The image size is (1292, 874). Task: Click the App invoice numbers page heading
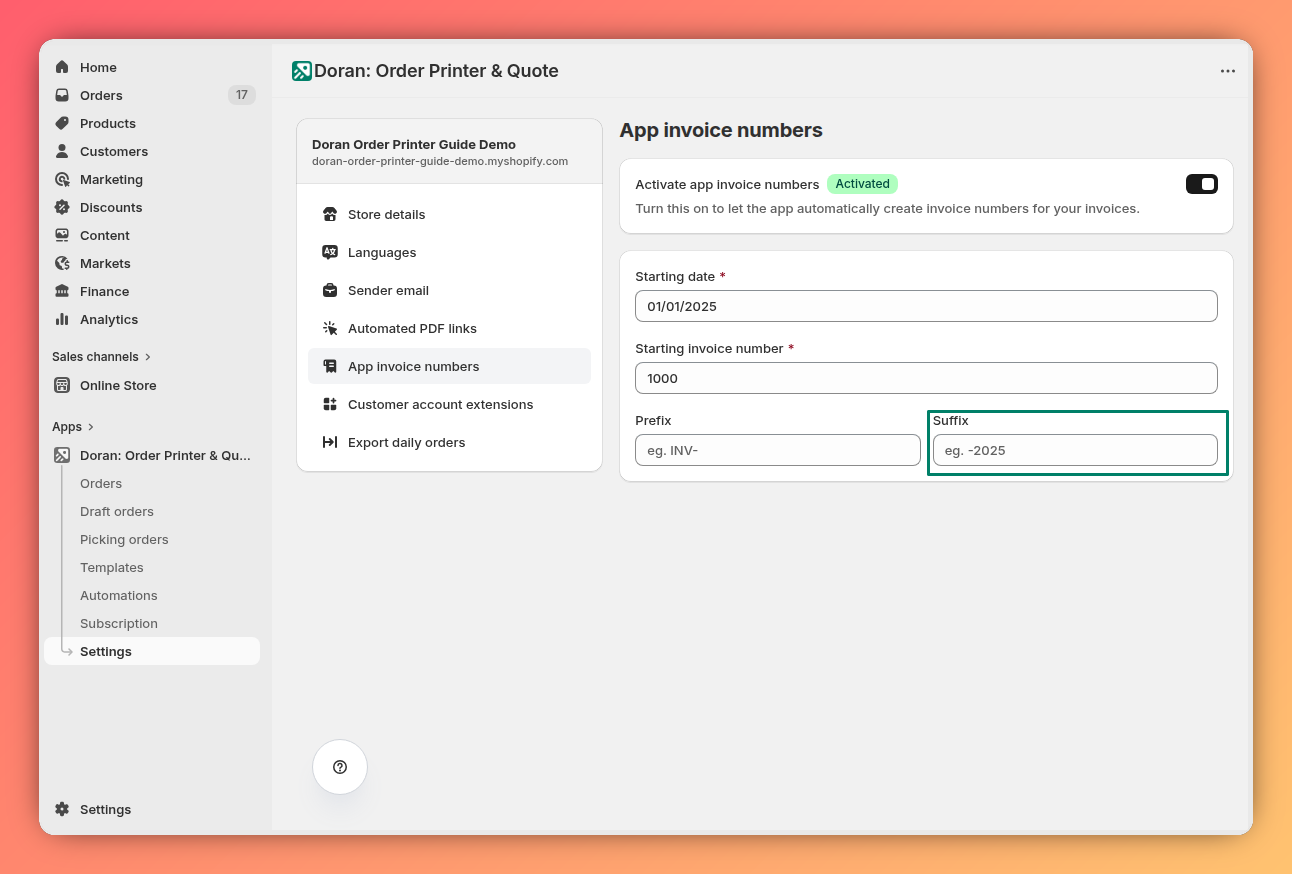tap(721, 130)
